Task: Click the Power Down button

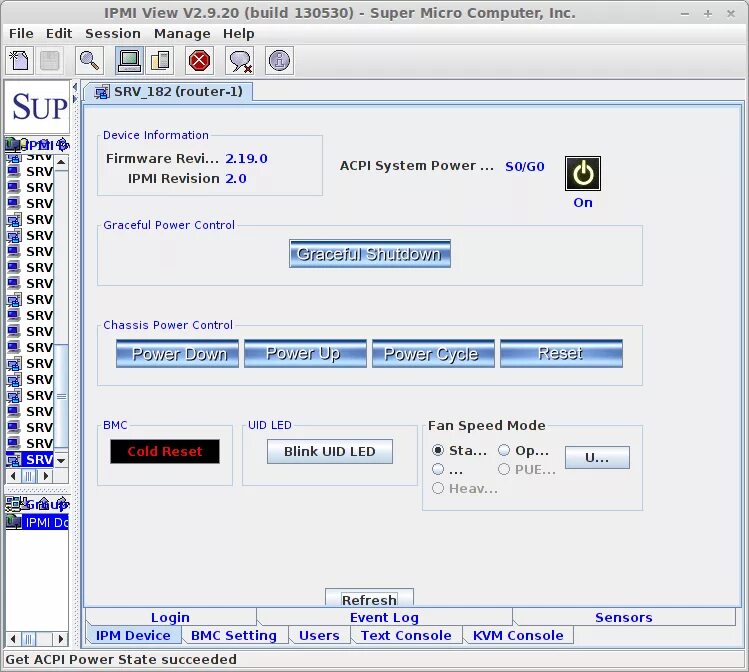Action: tap(177, 353)
